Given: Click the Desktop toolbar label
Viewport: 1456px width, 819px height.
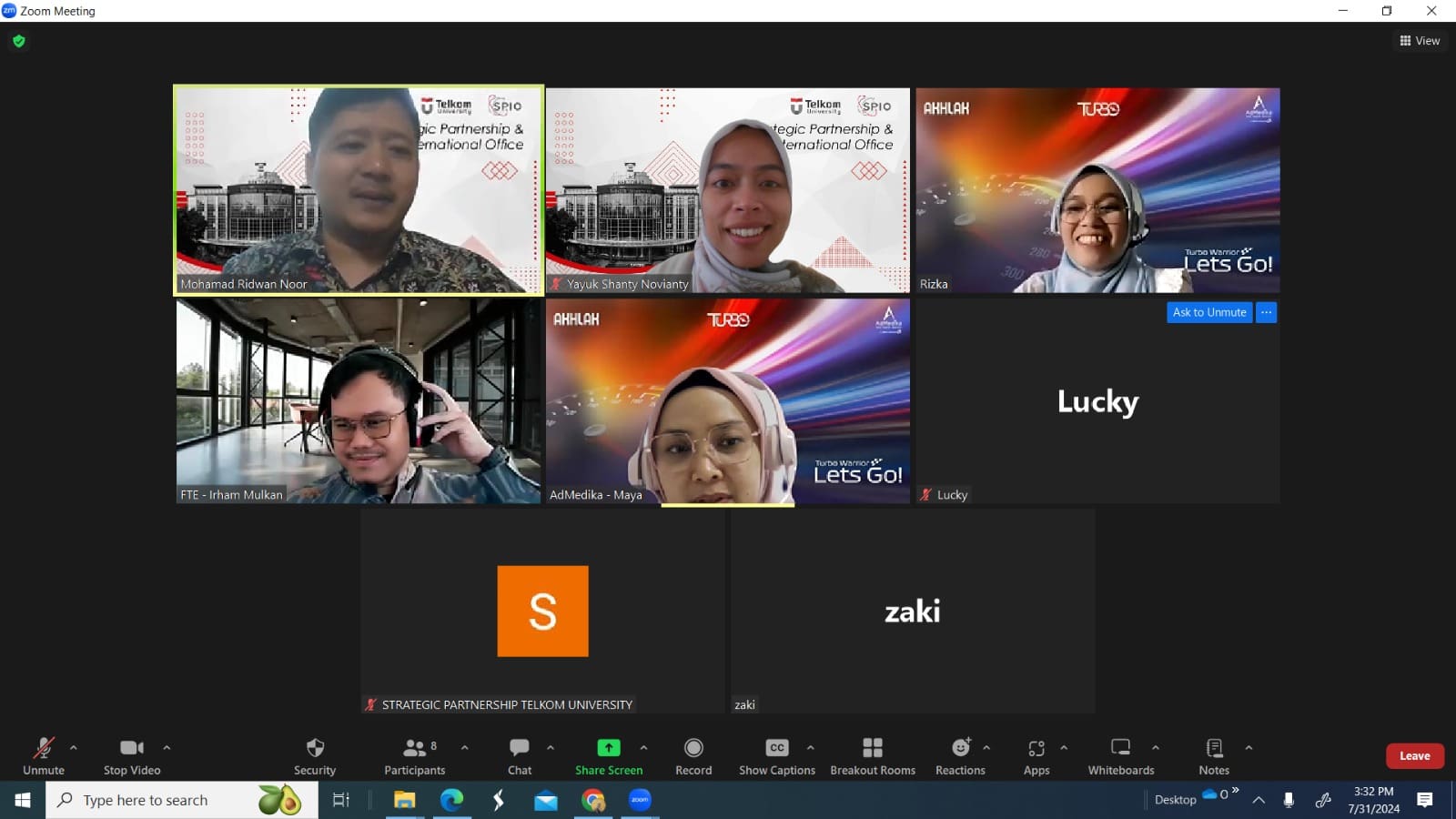Looking at the screenshot, I should pyautogui.click(x=1175, y=800).
